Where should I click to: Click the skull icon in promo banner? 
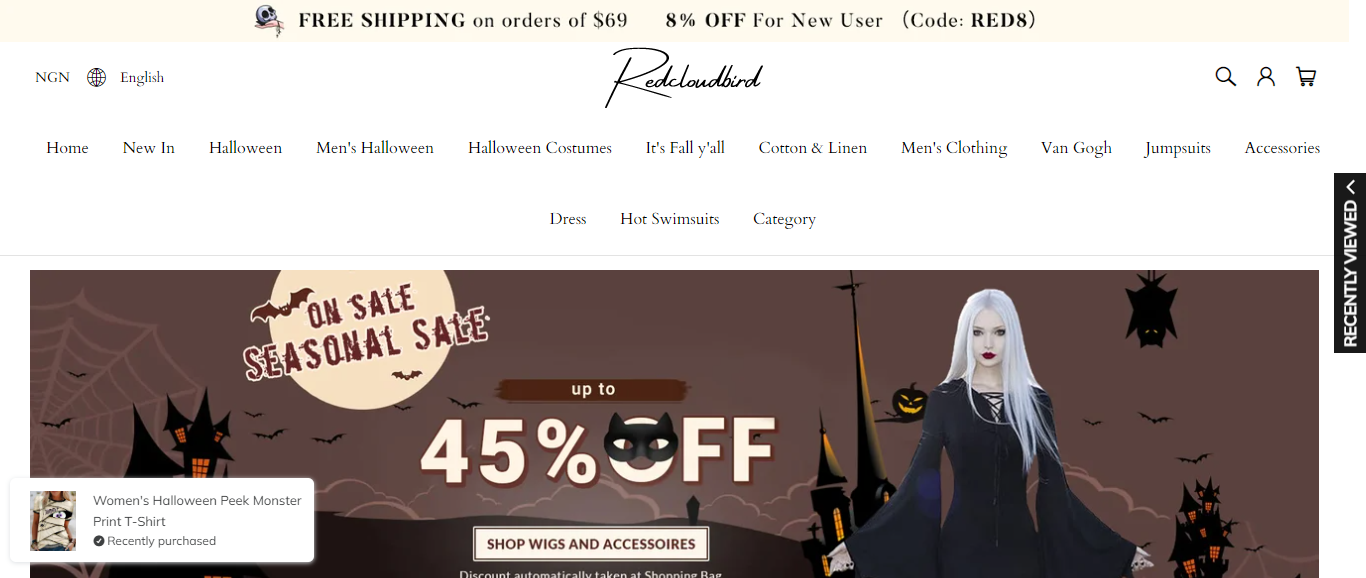point(268,20)
